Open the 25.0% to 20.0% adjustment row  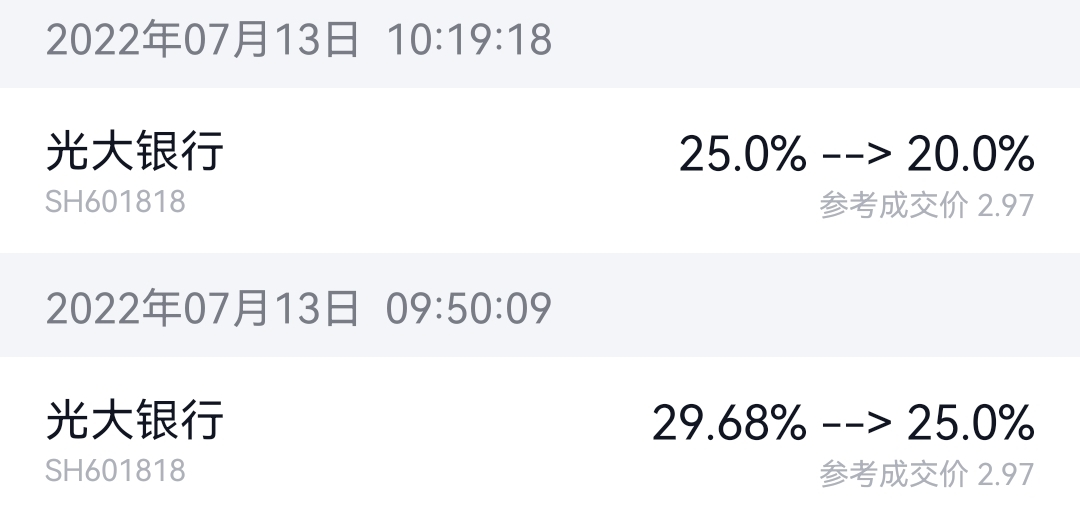pyautogui.click(x=540, y=170)
